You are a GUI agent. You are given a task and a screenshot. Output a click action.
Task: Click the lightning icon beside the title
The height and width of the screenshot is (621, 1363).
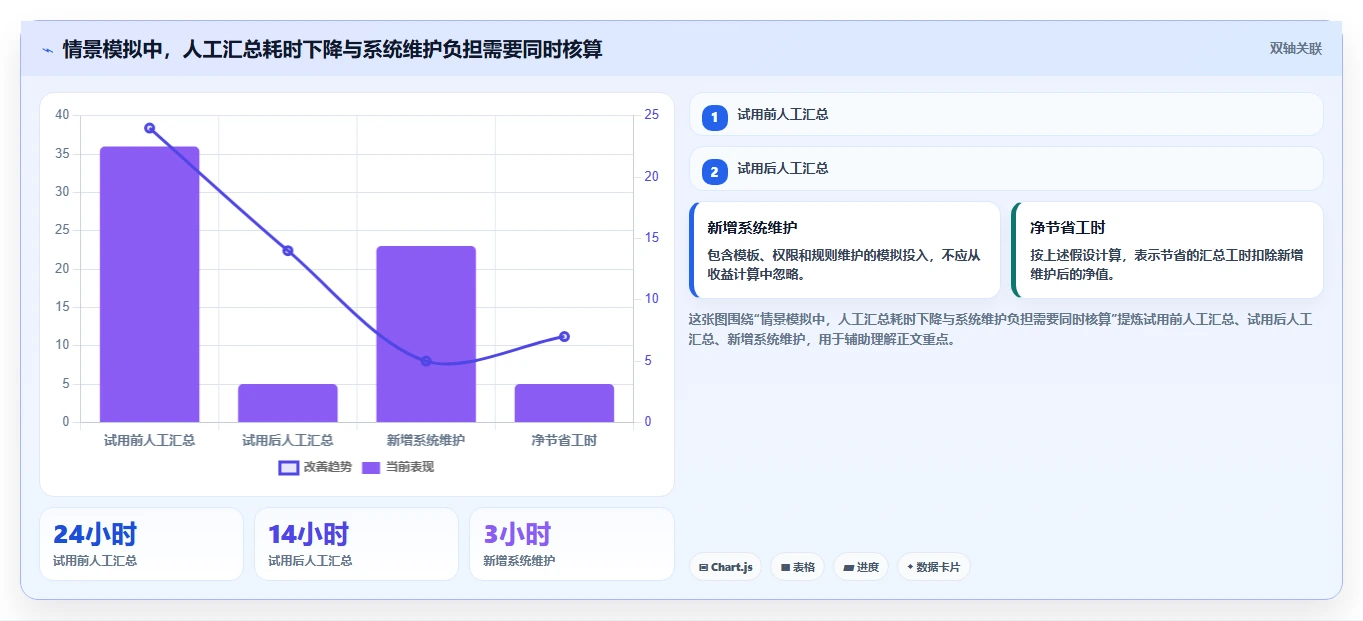click(x=47, y=50)
